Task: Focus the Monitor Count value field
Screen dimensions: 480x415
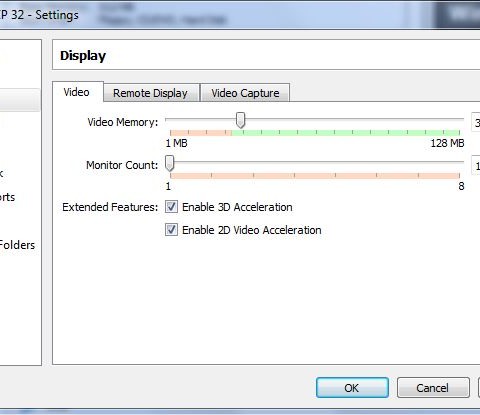Action: coord(476,165)
